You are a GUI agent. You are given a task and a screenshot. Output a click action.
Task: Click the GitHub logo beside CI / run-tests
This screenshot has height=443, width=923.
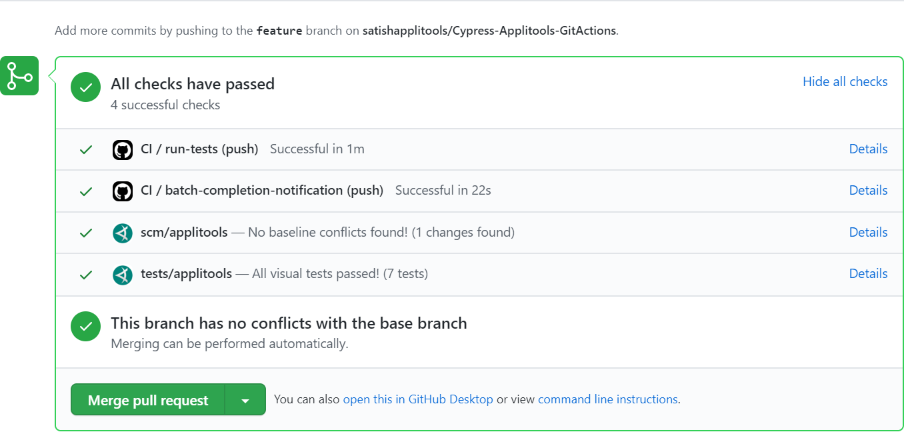tap(122, 150)
